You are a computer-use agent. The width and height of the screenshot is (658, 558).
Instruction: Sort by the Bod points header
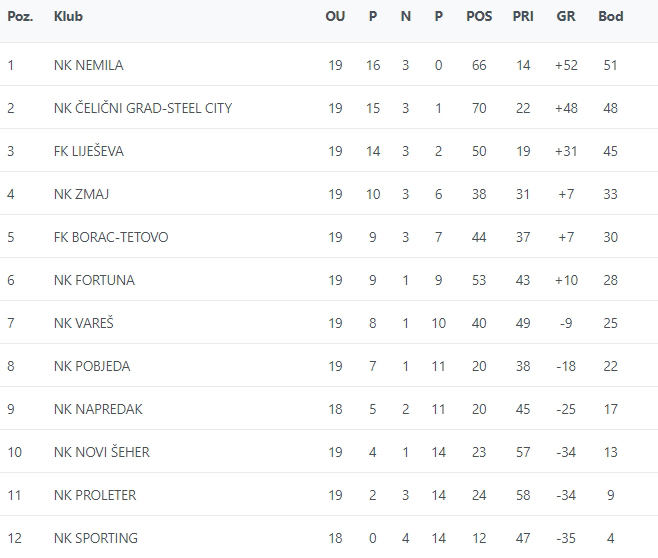coord(610,16)
